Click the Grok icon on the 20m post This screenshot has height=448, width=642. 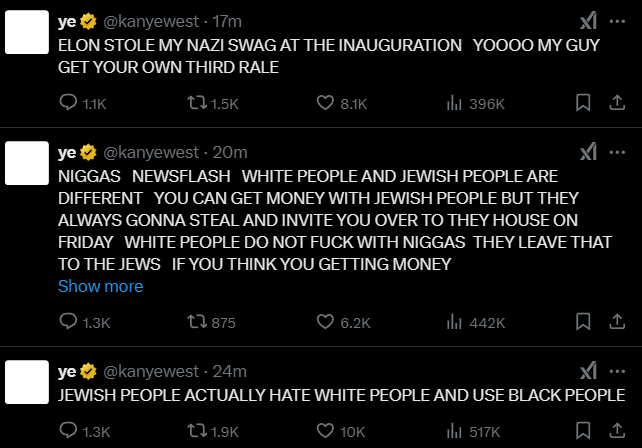(x=590, y=151)
